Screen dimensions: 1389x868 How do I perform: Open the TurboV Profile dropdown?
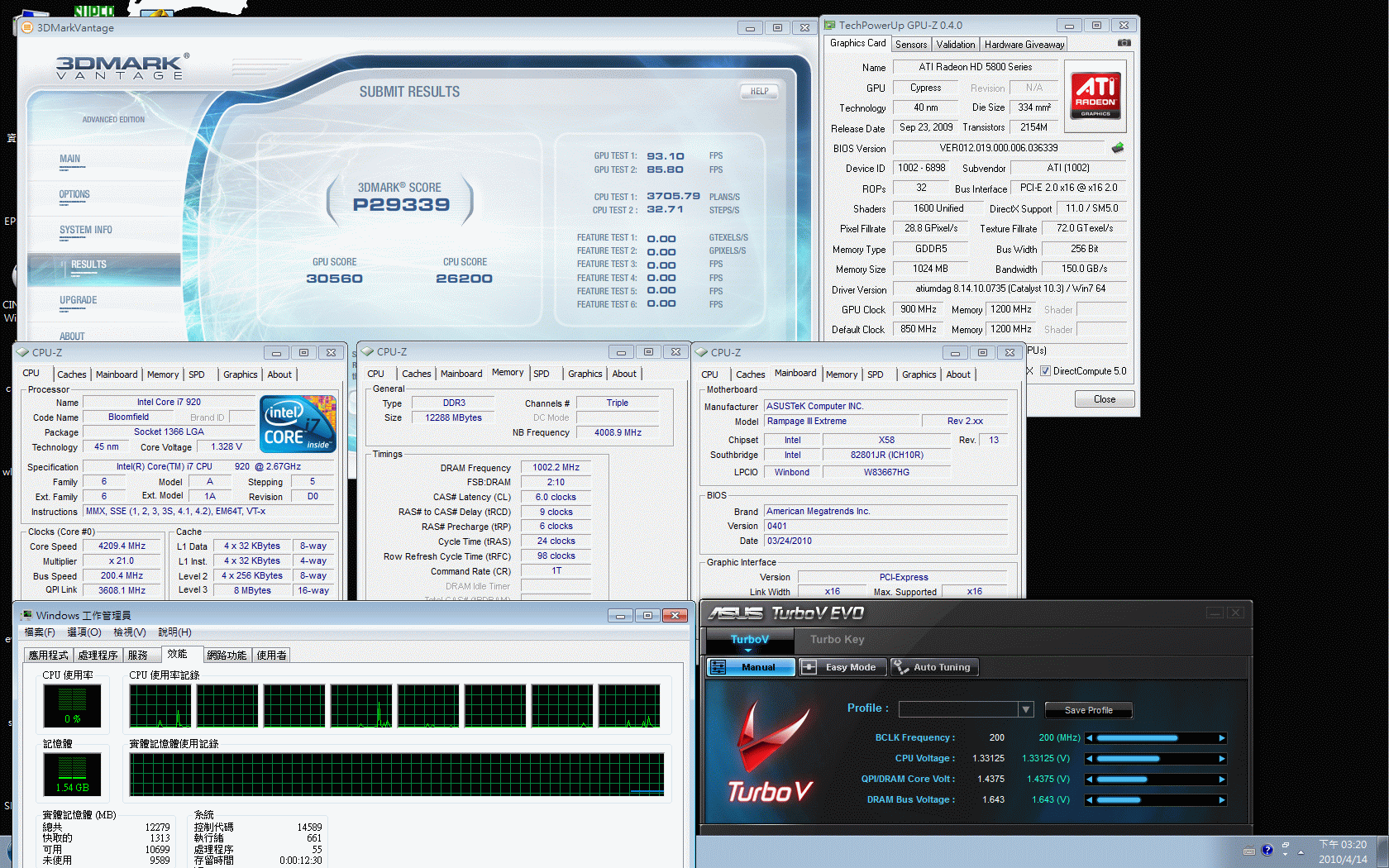(1025, 709)
